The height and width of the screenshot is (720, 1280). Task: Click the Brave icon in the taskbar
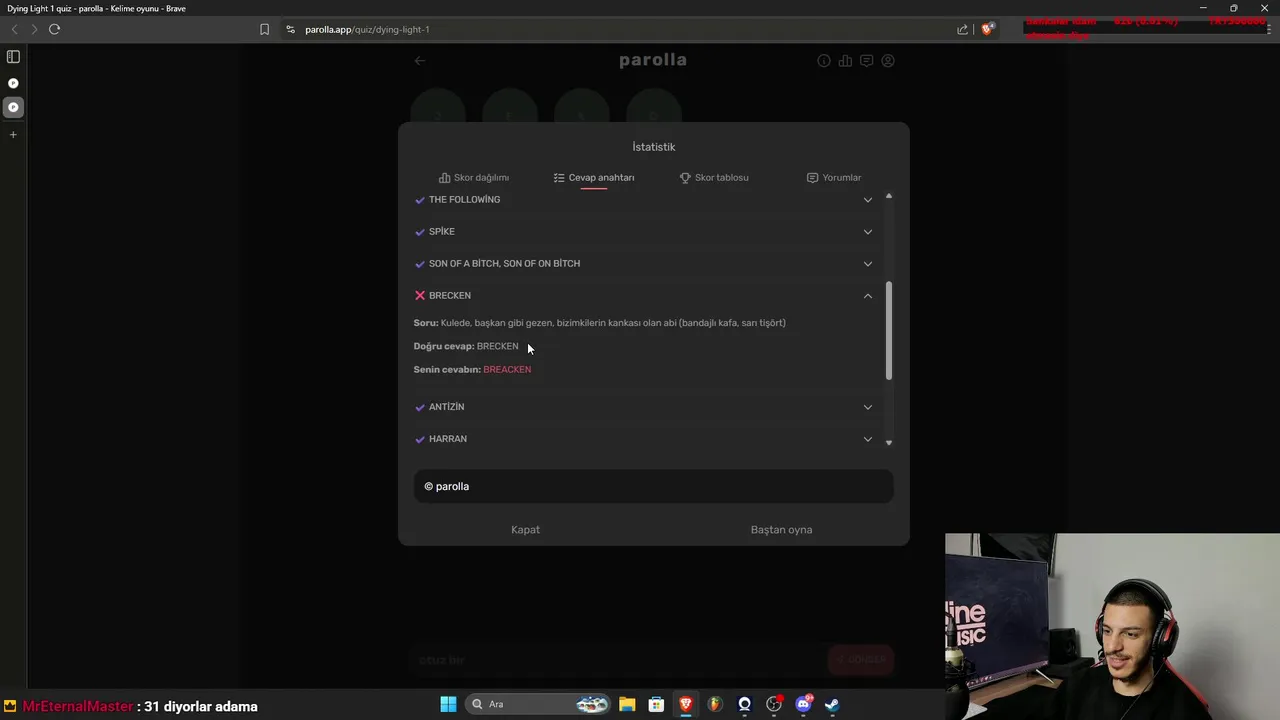(x=686, y=704)
